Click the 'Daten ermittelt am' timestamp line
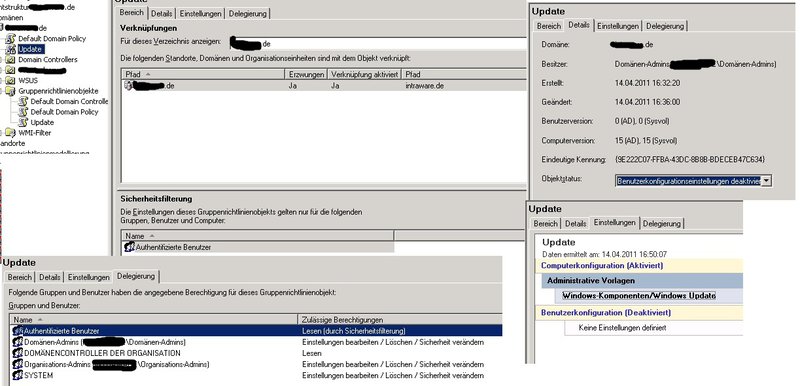 click(605, 254)
